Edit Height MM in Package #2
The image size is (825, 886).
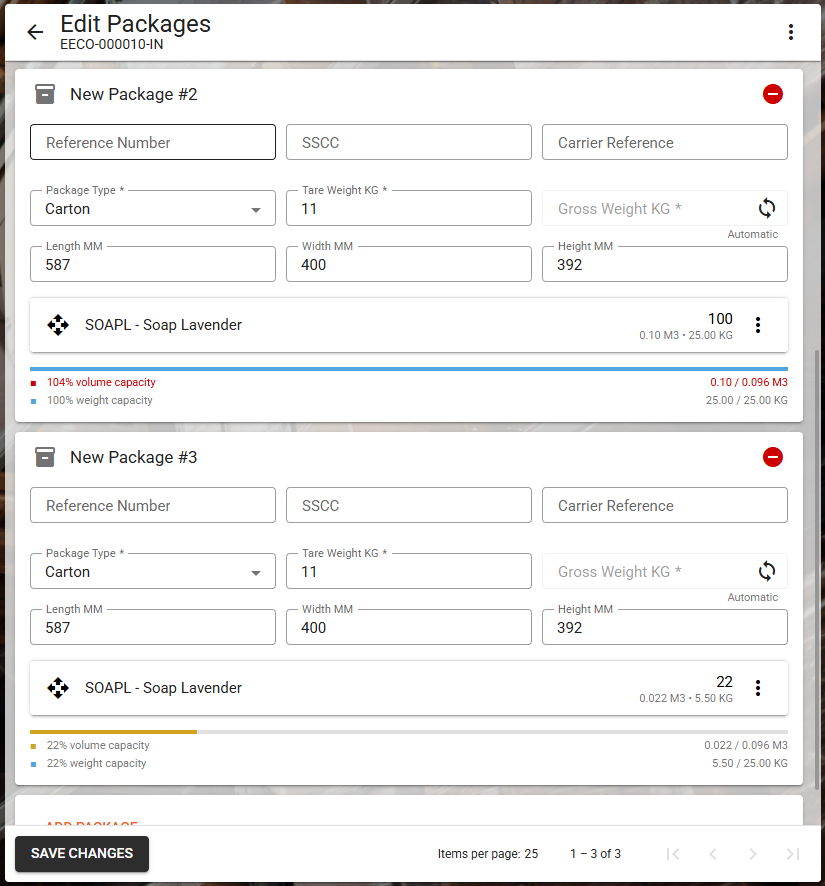665,264
